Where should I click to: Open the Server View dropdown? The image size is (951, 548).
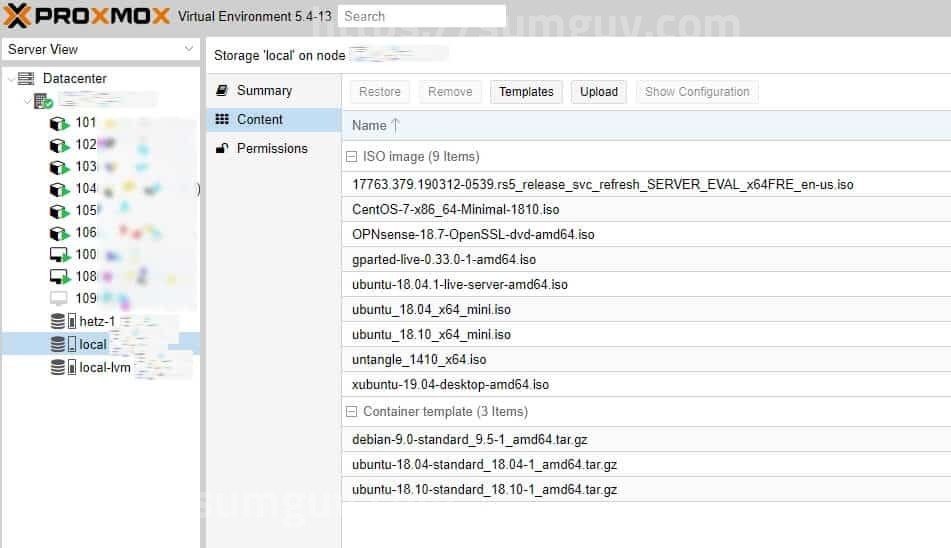[x=189, y=48]
